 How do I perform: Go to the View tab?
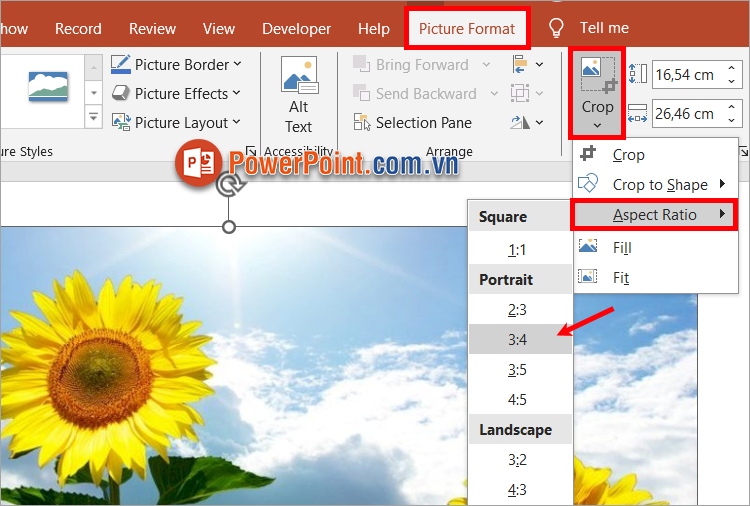219,29
